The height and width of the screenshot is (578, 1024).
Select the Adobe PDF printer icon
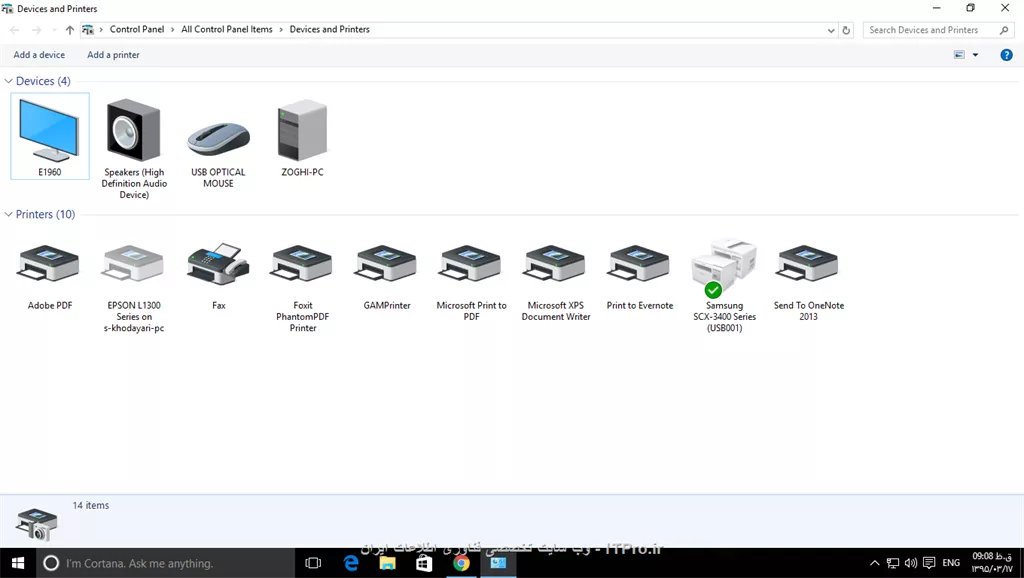click(50, 263)
